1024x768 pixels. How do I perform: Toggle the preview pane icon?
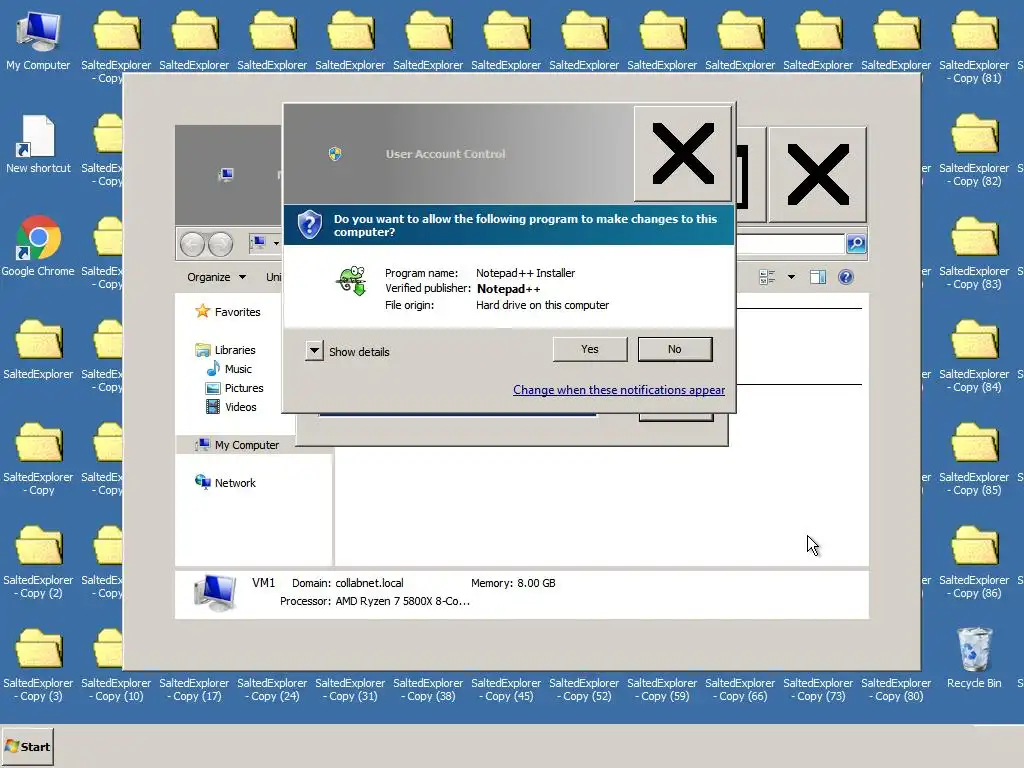pos(818,277)
